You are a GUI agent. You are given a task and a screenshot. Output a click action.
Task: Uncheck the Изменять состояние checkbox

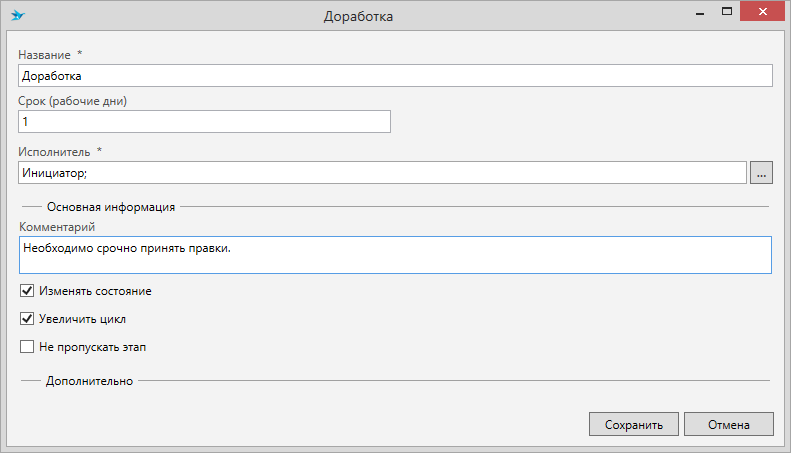pos(27,291)
